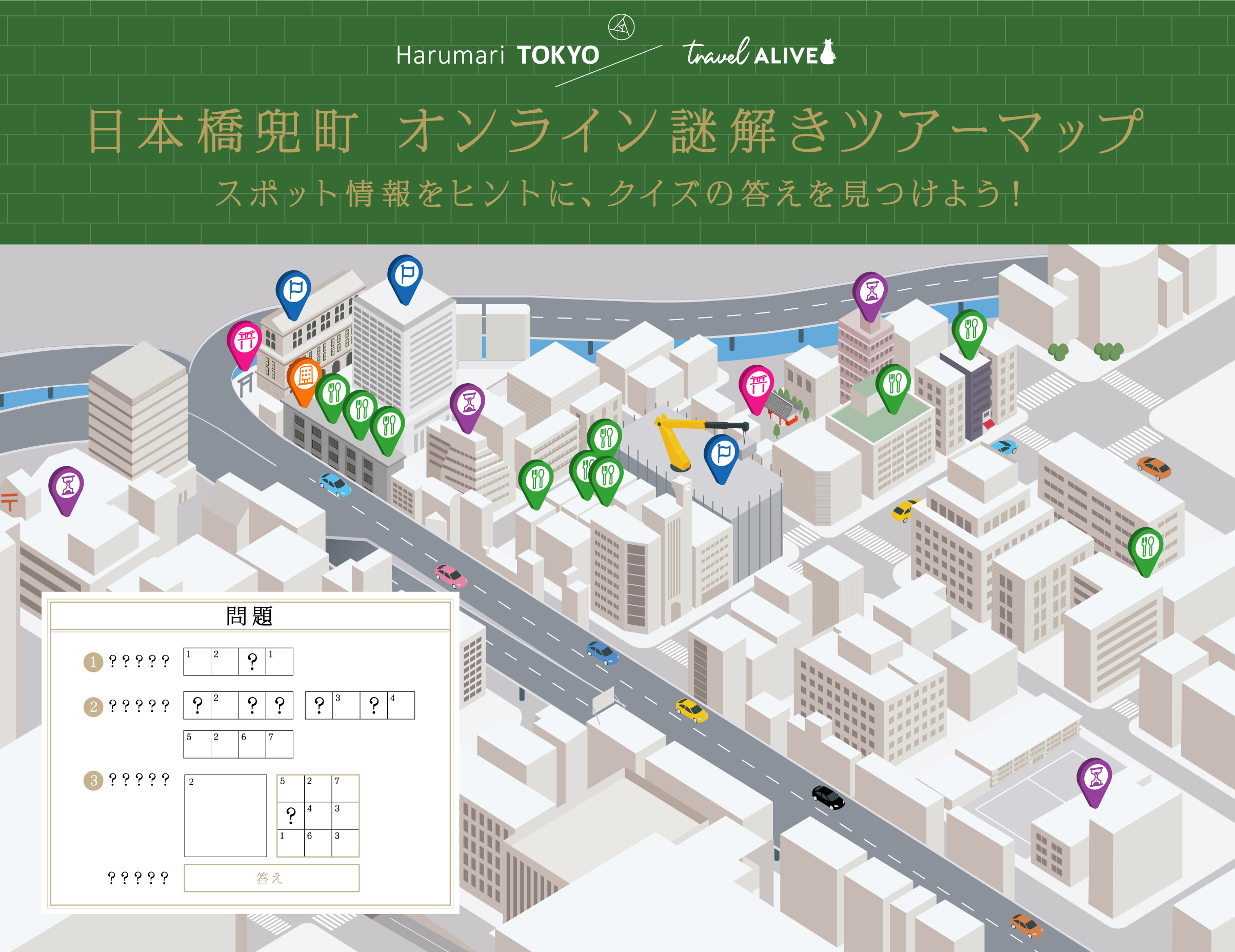Click the 答え answer box
The image size is (1235, 952).
(x=271, y=878)
